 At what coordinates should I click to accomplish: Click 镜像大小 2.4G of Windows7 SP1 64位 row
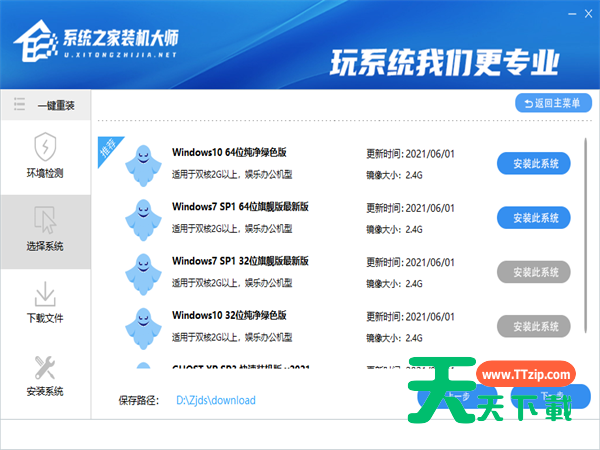[x=394, y=230]
